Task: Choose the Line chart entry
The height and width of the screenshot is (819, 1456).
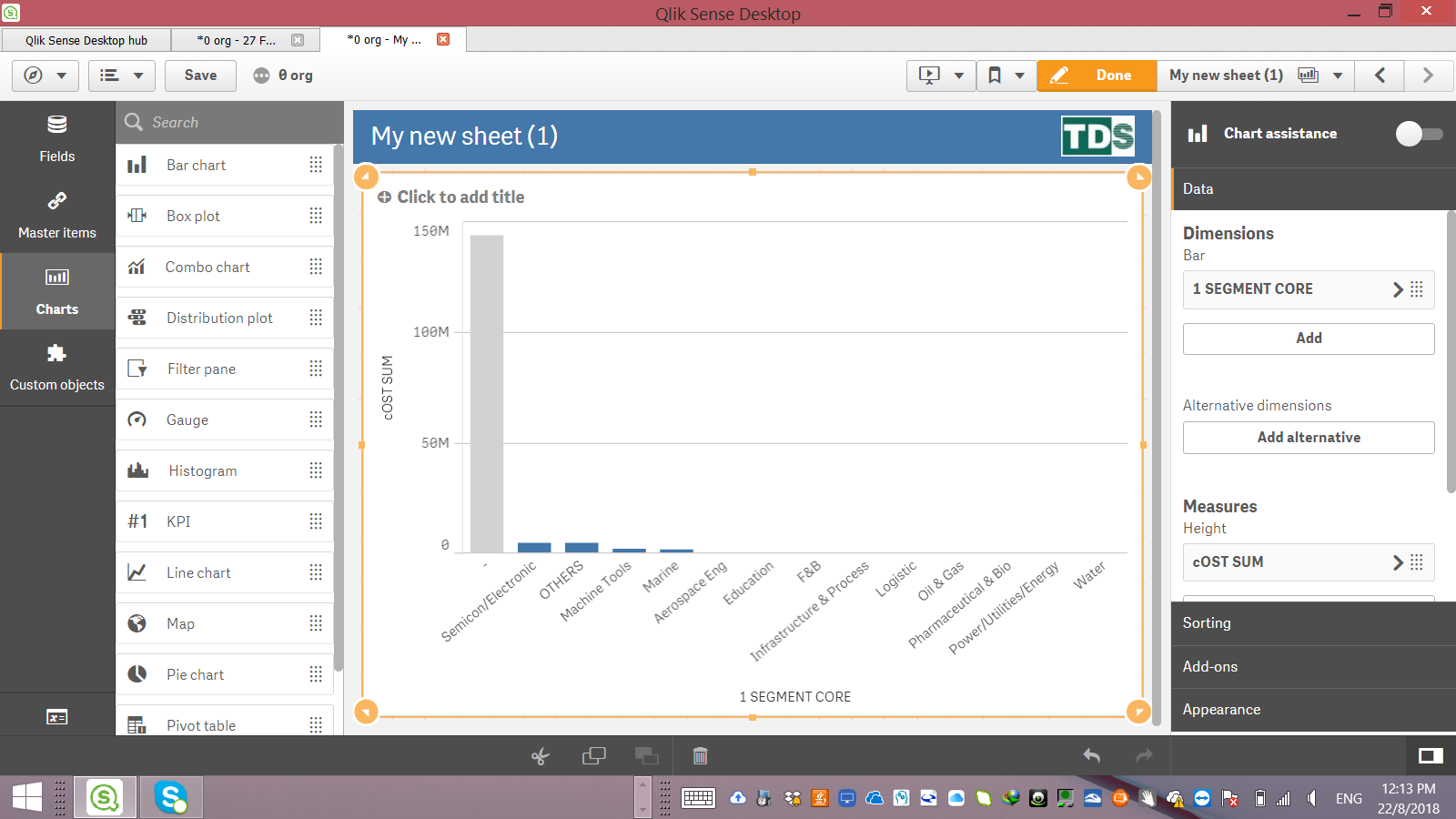Action: tap(225, 572)
